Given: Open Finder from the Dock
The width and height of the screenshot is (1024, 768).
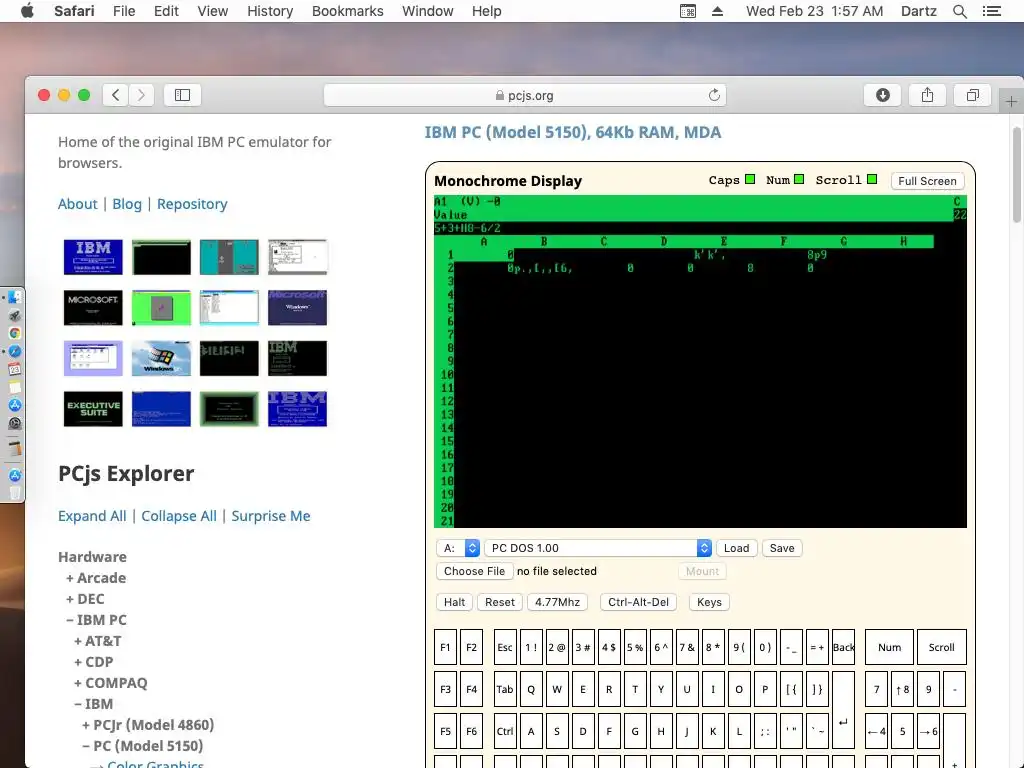Looking at the screenshot, I should click(14, 297).
